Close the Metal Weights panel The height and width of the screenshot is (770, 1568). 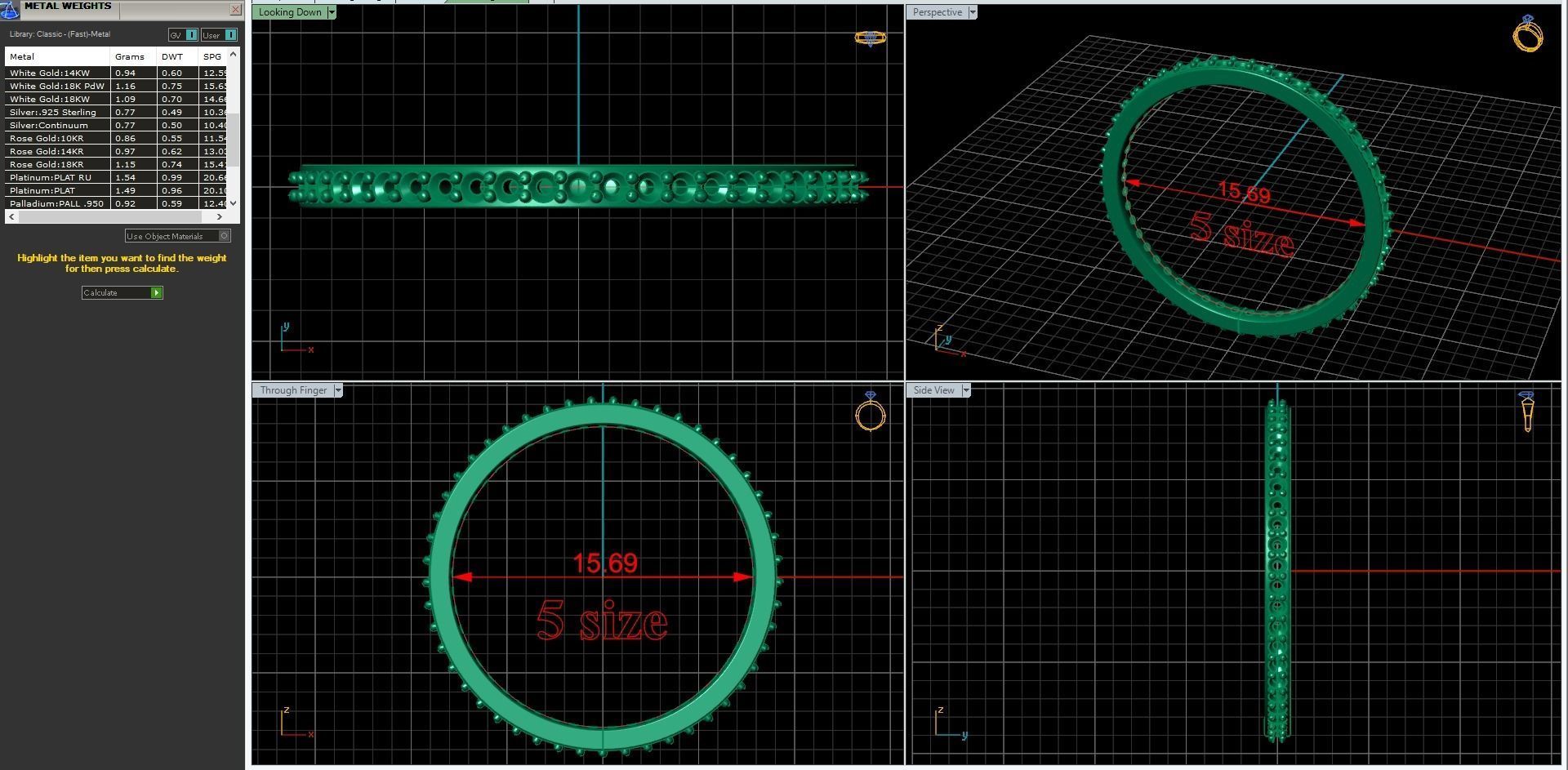click(x=236, y=10)
